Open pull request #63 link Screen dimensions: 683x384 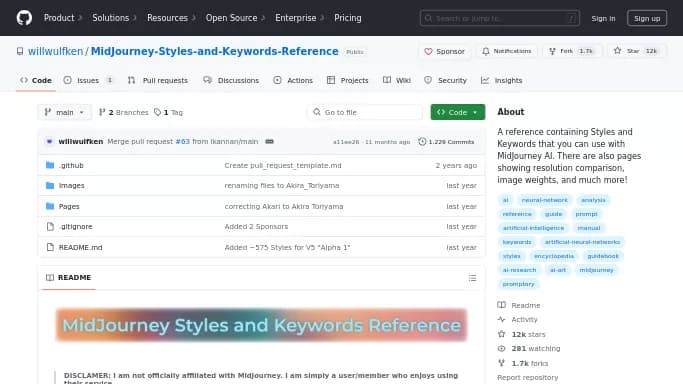pos(183,141)
